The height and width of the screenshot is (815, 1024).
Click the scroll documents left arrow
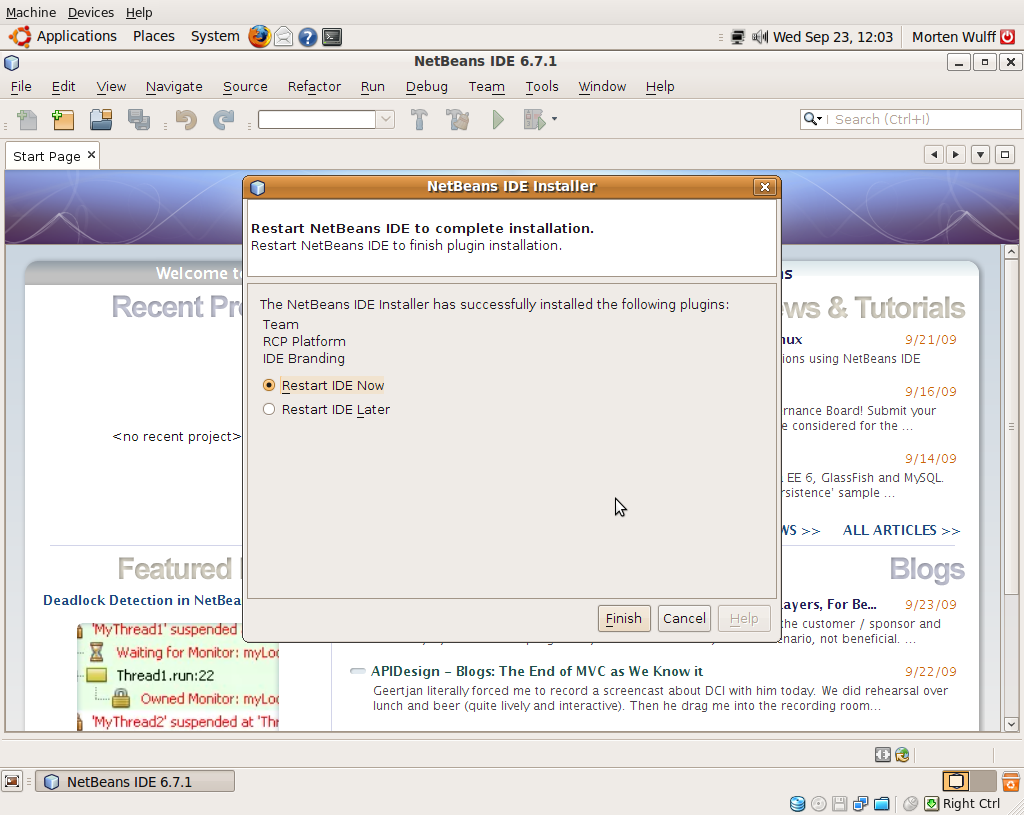(934, 155)
